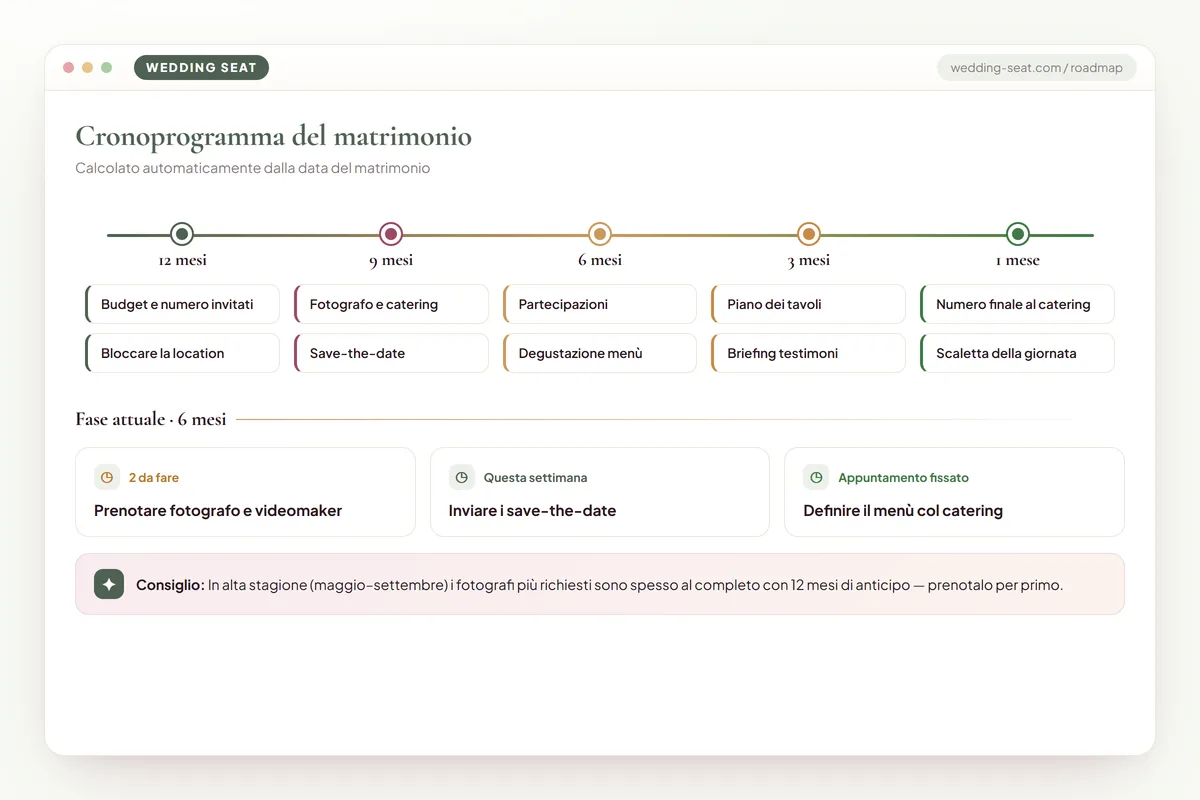
Task: Click the Appuntamento fissato label
Action: (903, 478)
